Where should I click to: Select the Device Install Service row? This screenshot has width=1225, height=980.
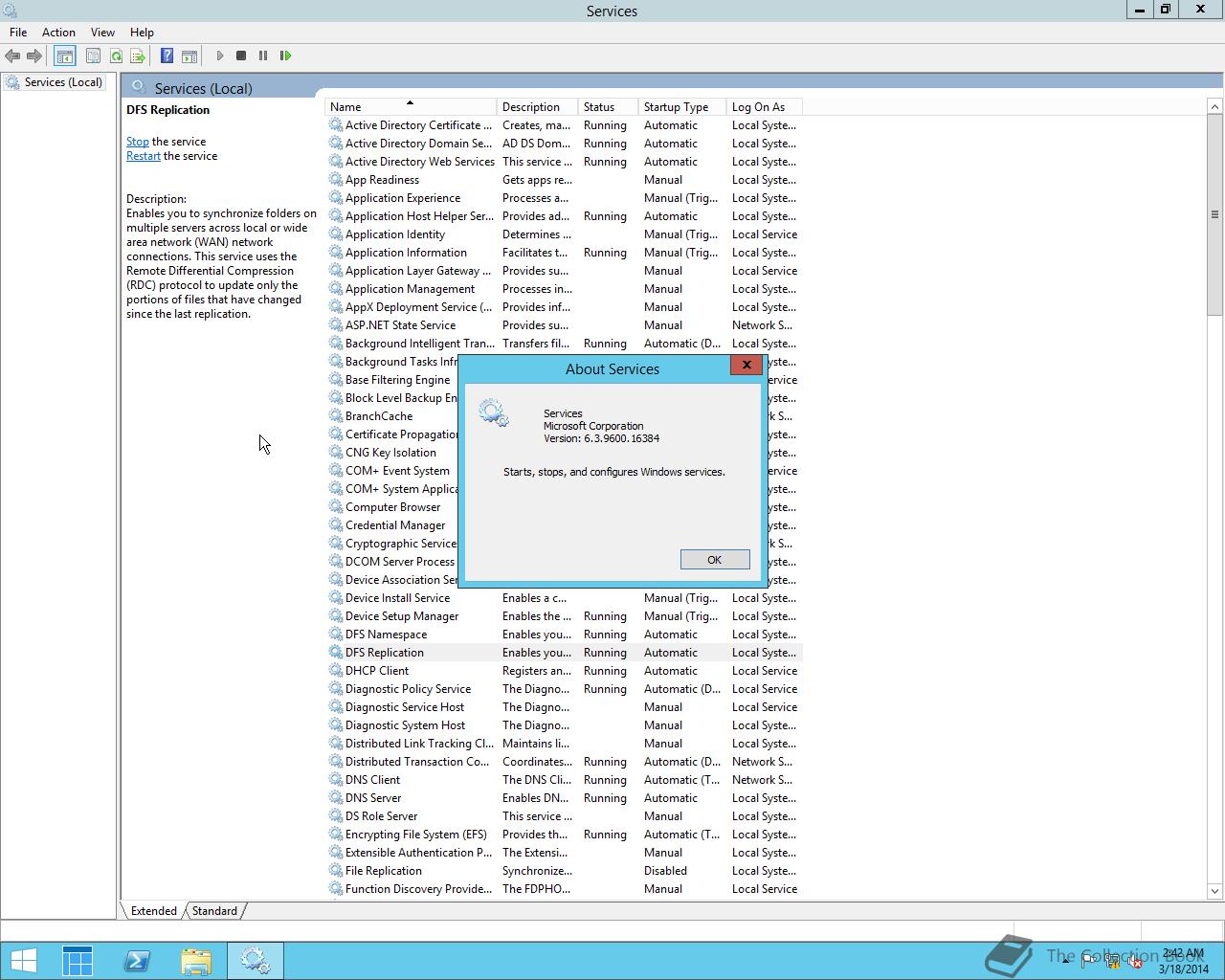pyautogui.click(x=564, y=598)
